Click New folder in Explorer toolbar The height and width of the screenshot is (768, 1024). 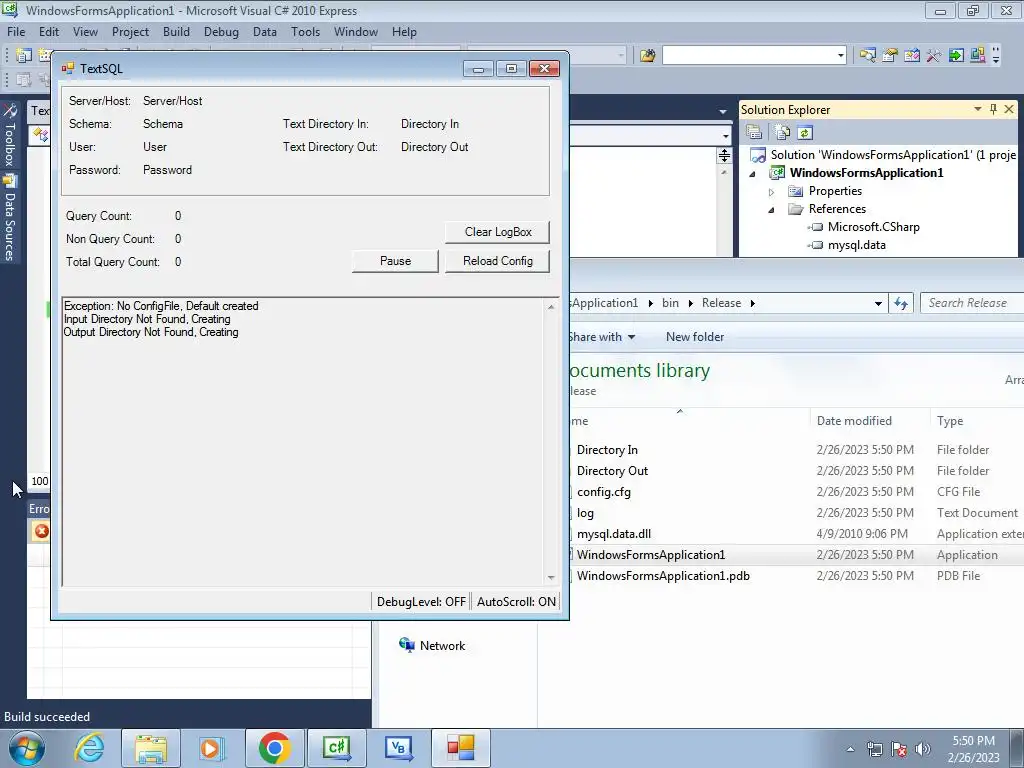pyautogui.click(x=695, y=337)
